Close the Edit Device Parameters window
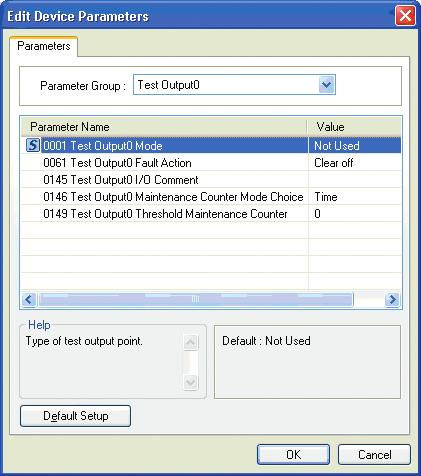This screenshot has width=421, height=476. (x=405, y=16)
